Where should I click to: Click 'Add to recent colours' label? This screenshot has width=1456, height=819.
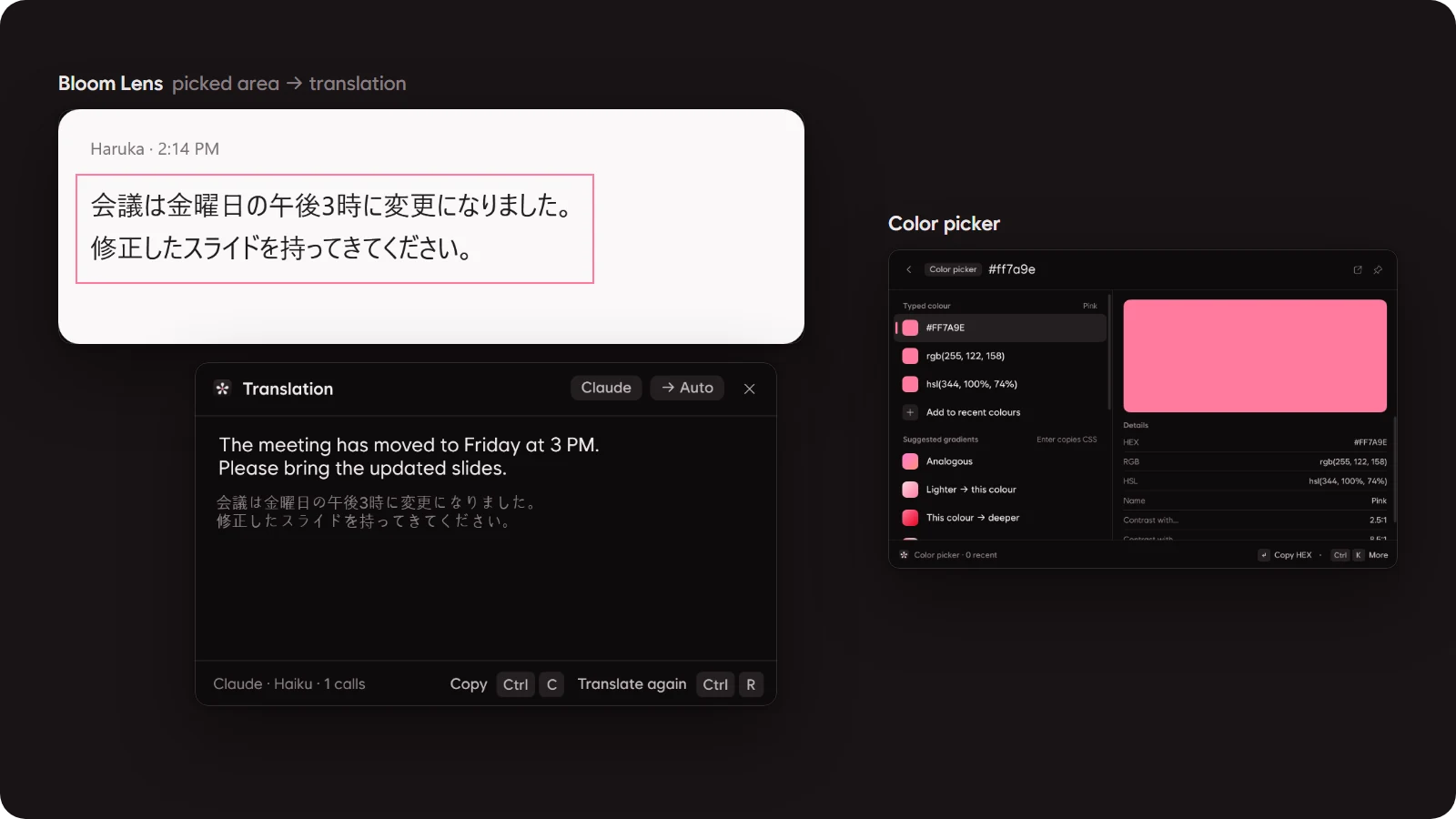[x=973, y=412]
